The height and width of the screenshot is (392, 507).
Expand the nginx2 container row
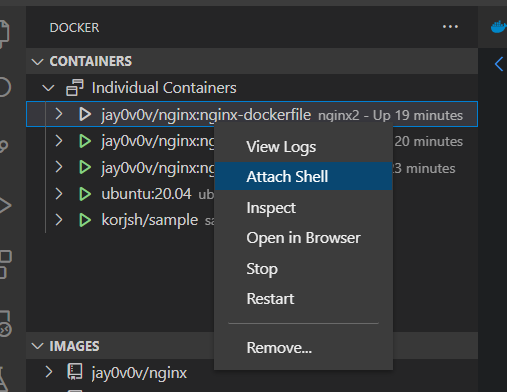coord(59,114)
